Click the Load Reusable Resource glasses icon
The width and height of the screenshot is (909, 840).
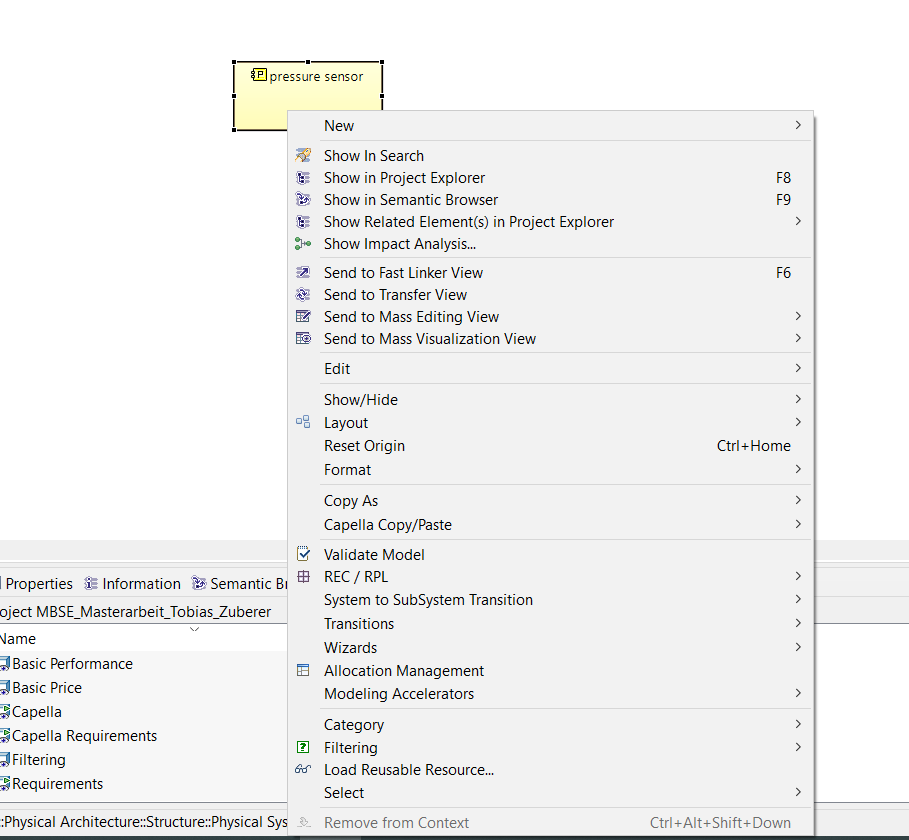tap(303, 769)
